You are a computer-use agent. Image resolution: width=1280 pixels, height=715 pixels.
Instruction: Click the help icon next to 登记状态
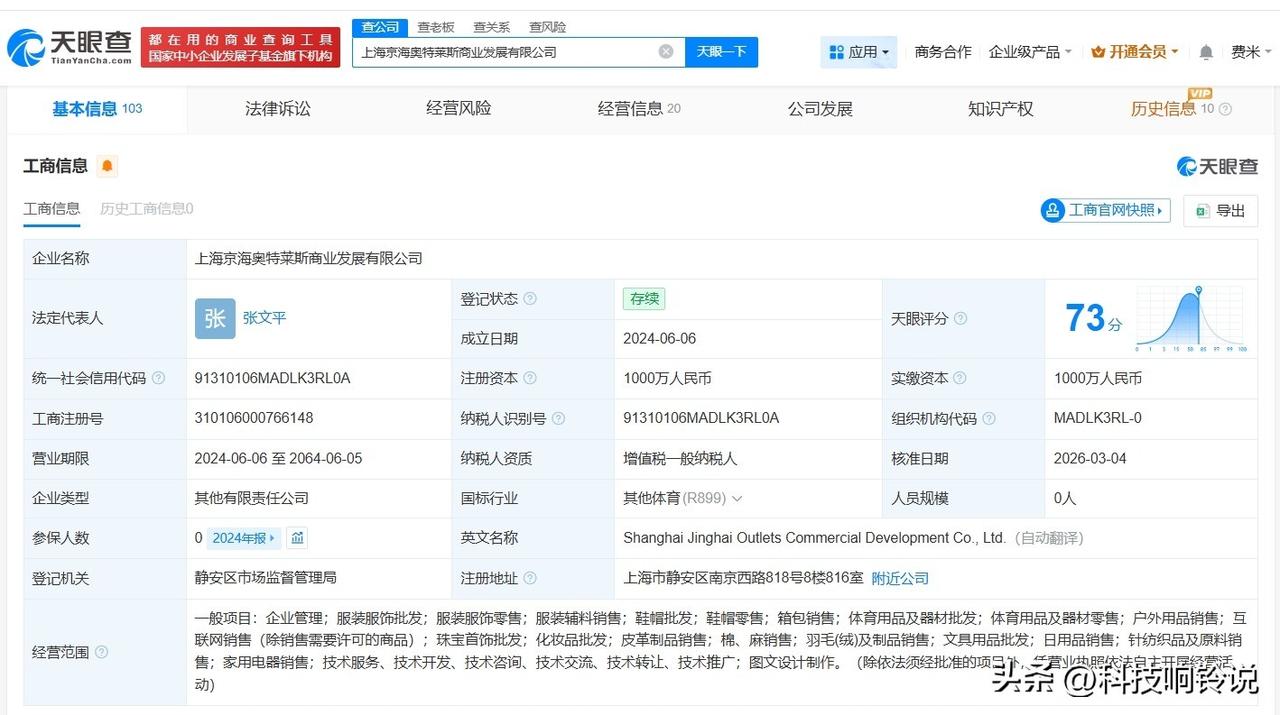point(530,299)
